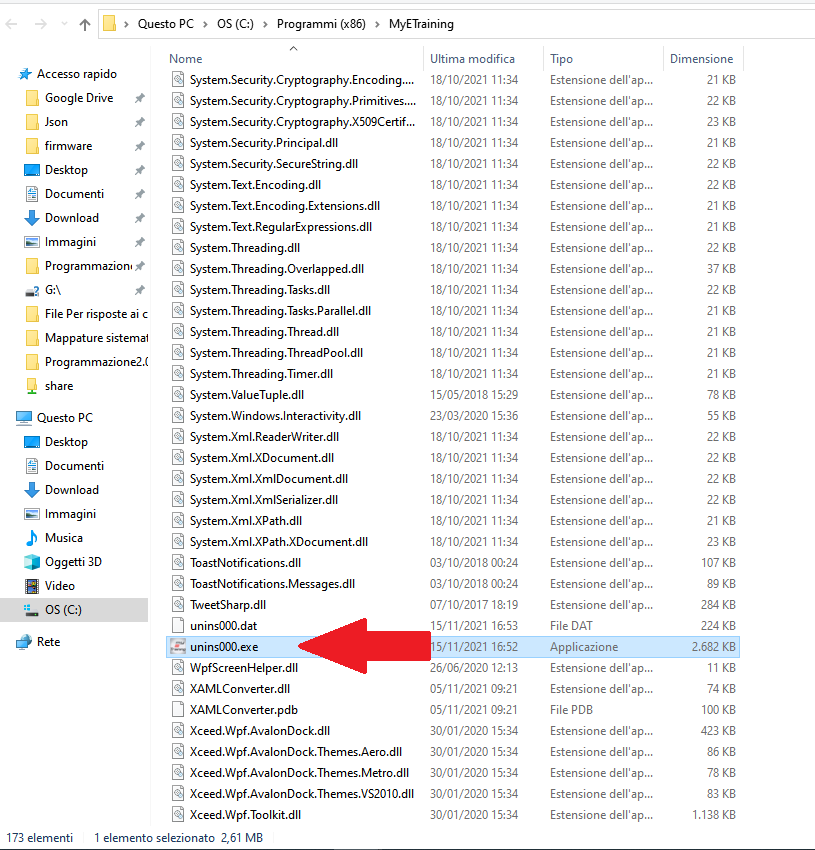Expand chevron after OS (C:) in address bar
The height and width of the screenshot is (850, 815).
[x=266, y=25]
